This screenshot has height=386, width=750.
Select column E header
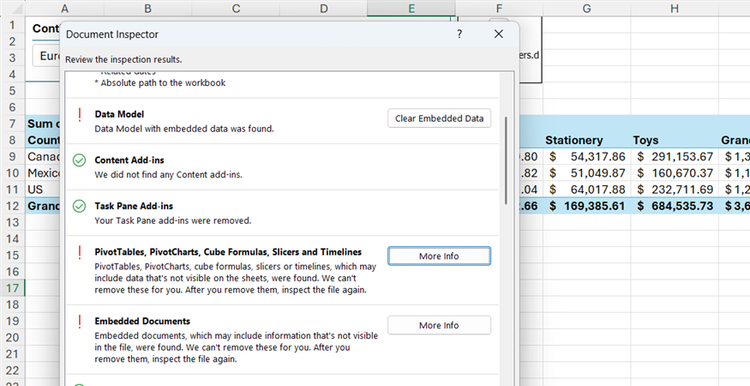[411, 8]
